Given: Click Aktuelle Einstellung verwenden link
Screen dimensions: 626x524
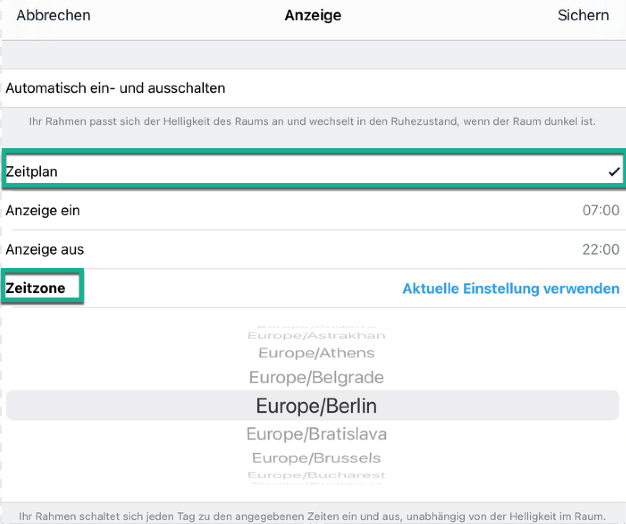Looking at the screenshot, I should tap(510, 289).
